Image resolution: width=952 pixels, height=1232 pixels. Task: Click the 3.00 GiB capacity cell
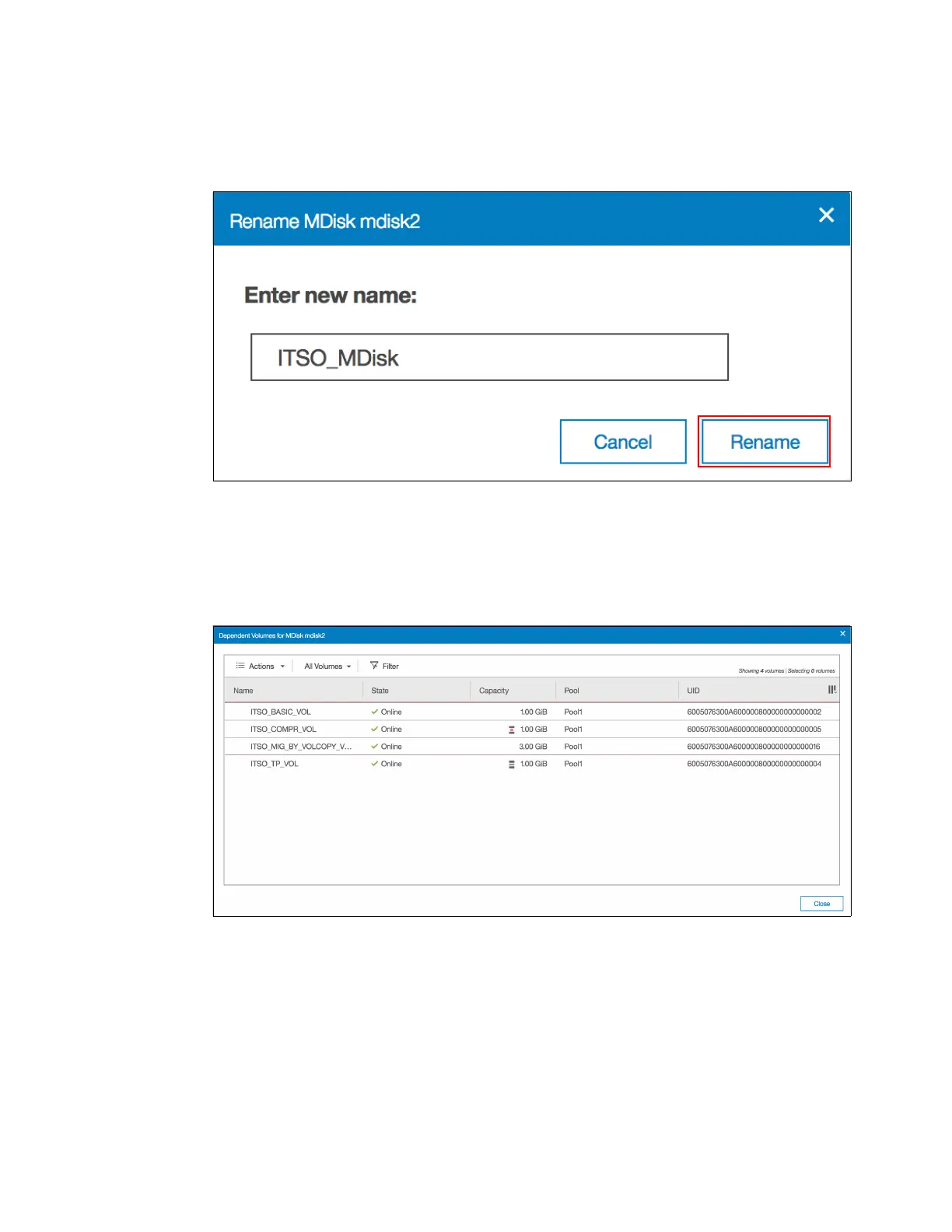(x=533, y=747)
